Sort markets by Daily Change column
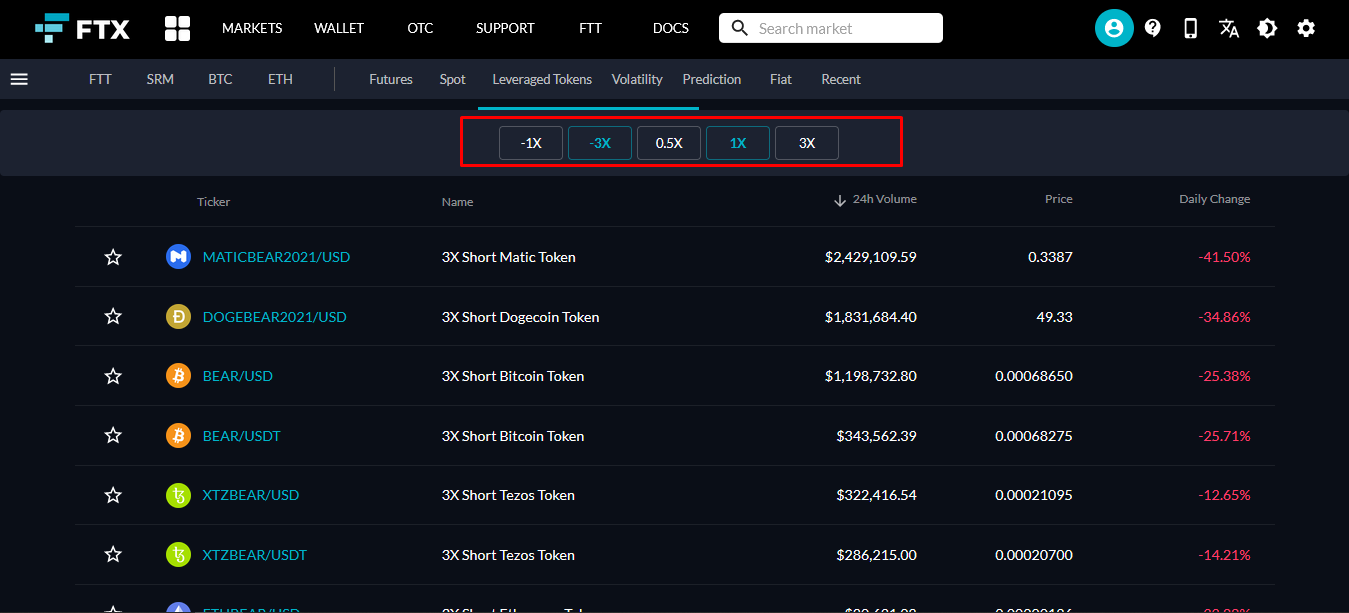 coord(1214,199)
